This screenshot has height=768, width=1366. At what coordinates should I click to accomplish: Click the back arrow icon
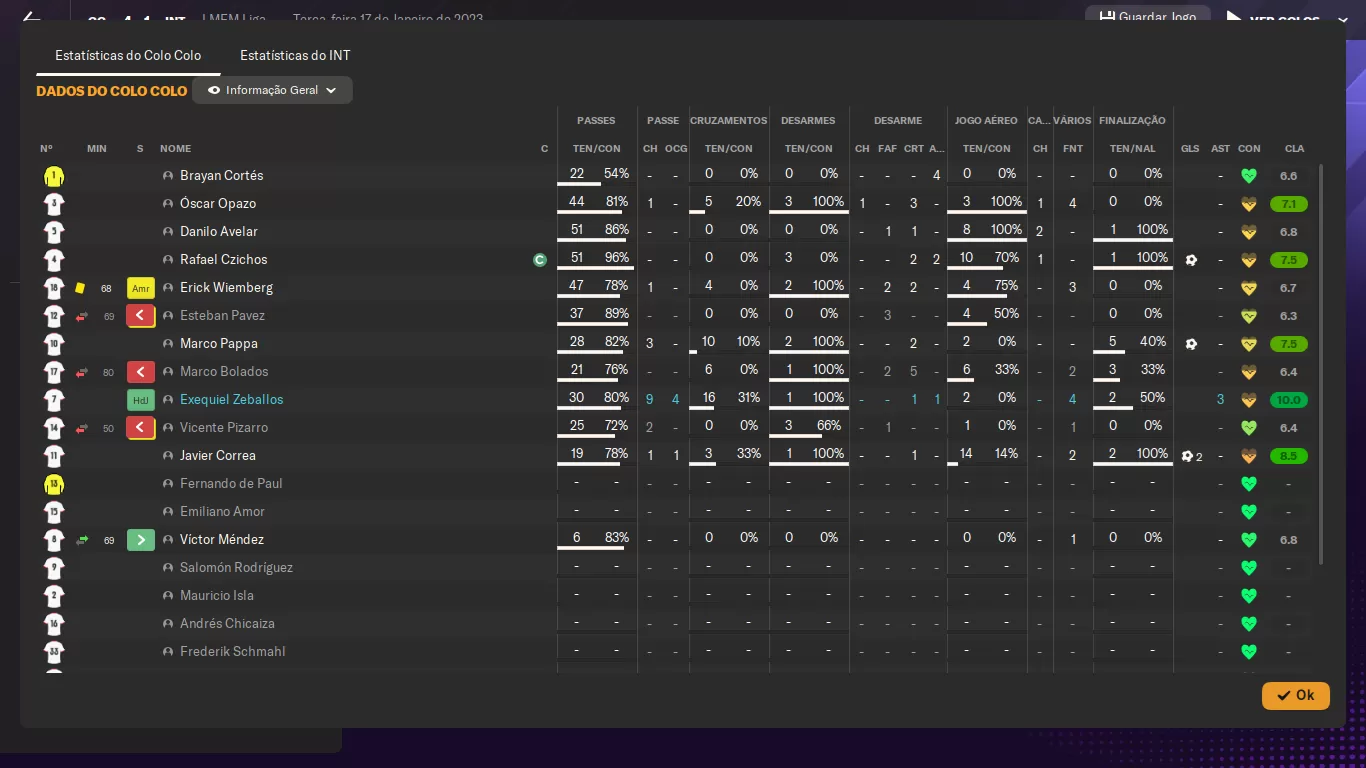(x=31, y=18)
